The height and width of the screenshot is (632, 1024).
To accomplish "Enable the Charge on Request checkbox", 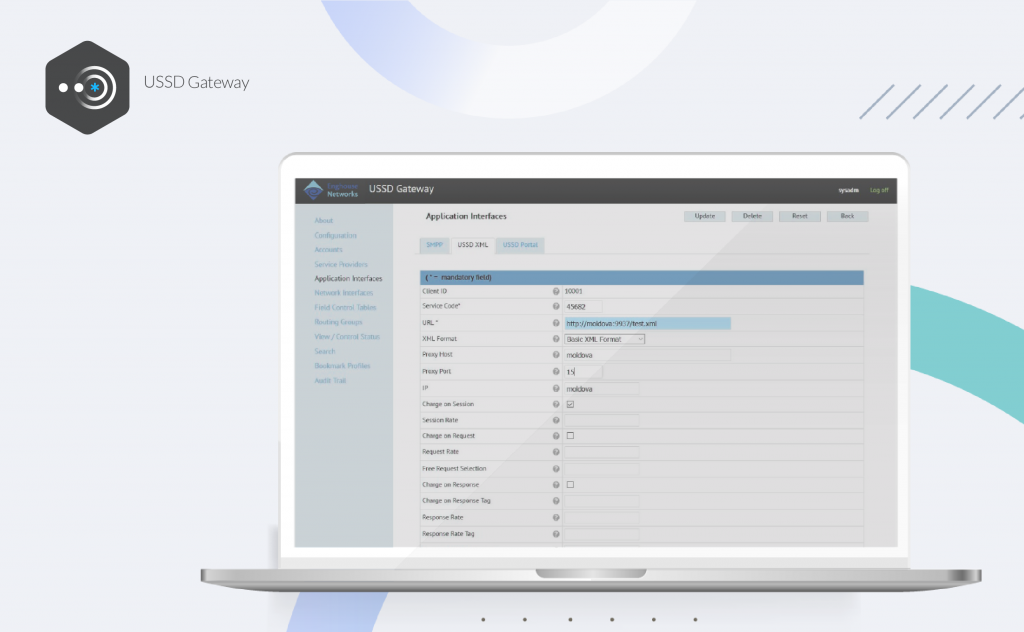I will point(570,435).
